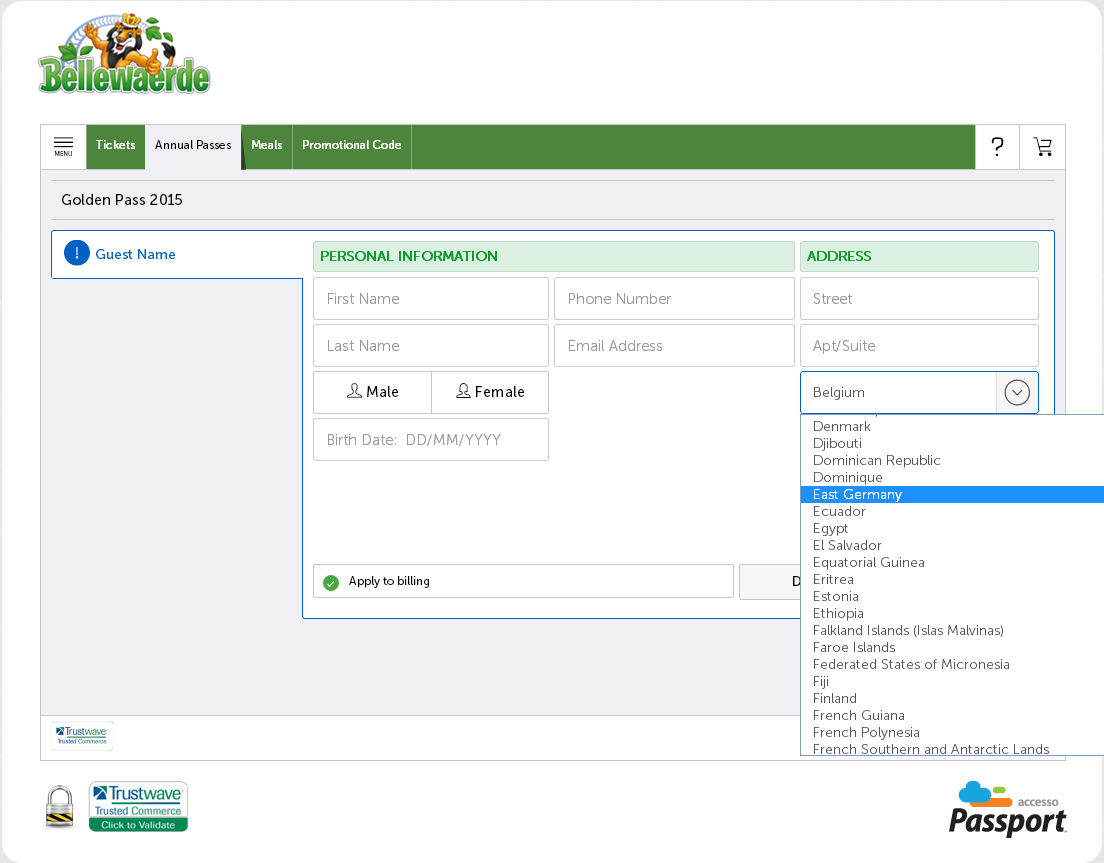Click the Bellewaerde logo

tap(124, 56)
